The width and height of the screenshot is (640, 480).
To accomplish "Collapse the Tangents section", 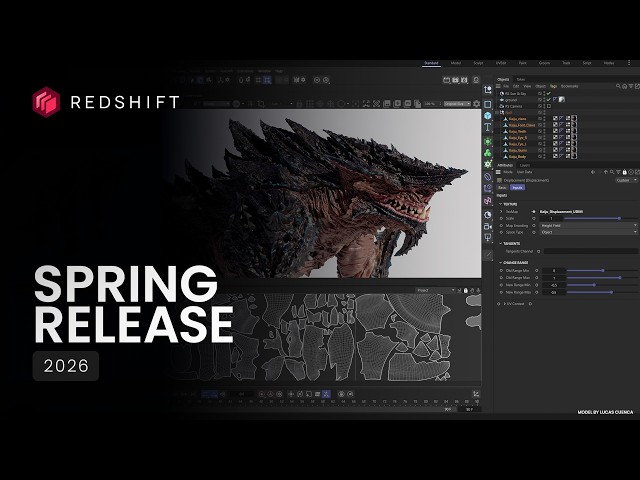I will pyautogui.click(x=501, y=243).
